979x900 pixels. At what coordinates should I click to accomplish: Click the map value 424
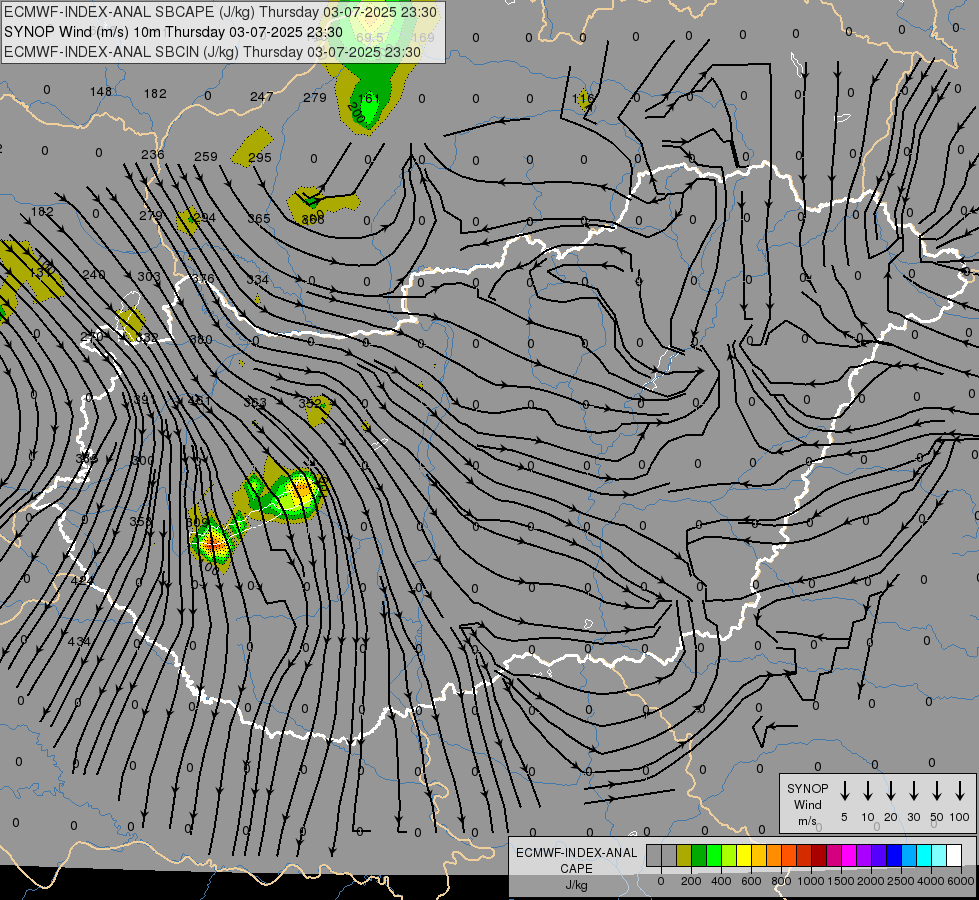point(82,581)
